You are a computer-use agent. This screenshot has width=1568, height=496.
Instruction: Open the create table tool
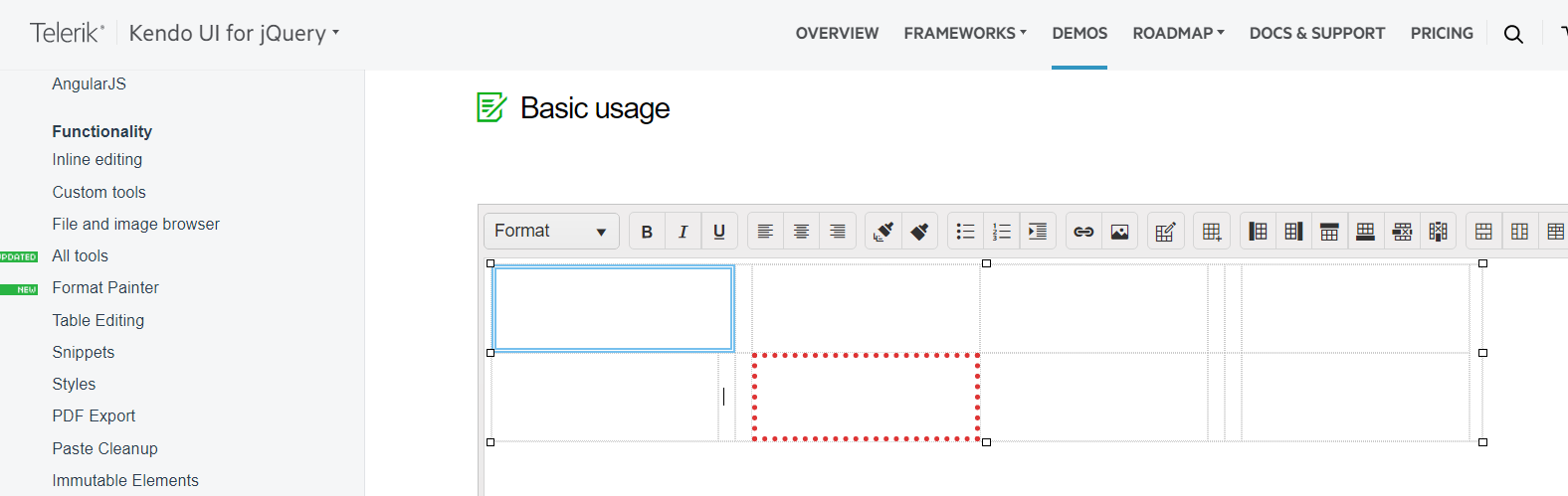(1211, 232)
